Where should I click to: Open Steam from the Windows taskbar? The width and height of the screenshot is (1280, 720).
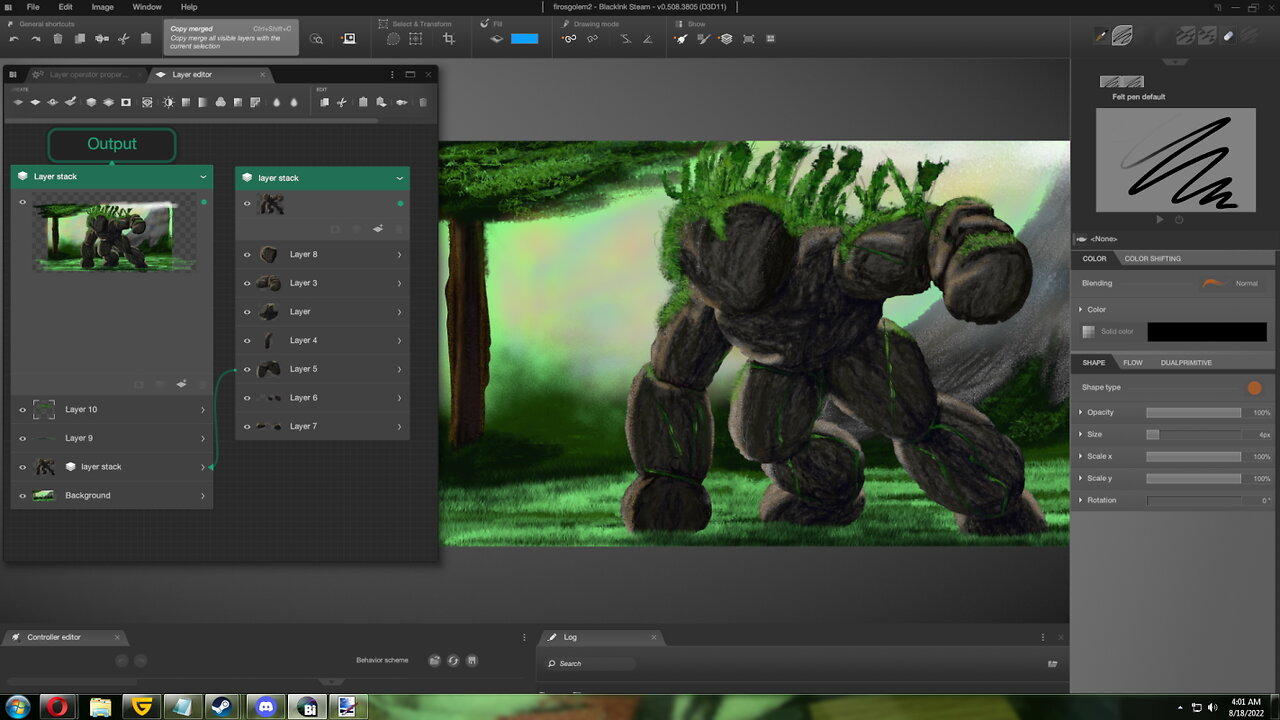222,707
